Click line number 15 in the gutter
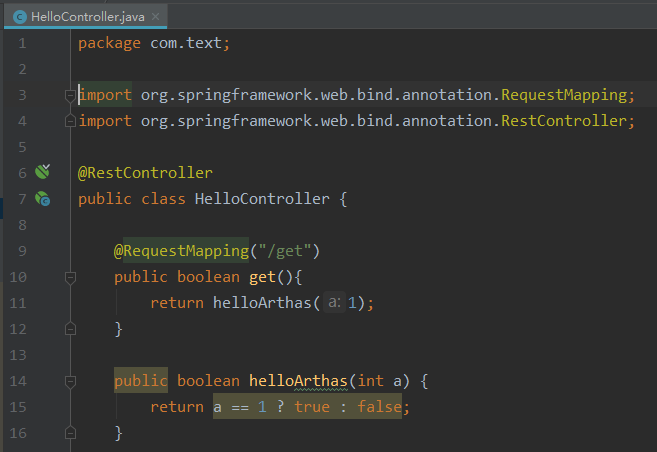Image resolution: width=657 pixels, height=452 pixels. [x=18, y=407]
